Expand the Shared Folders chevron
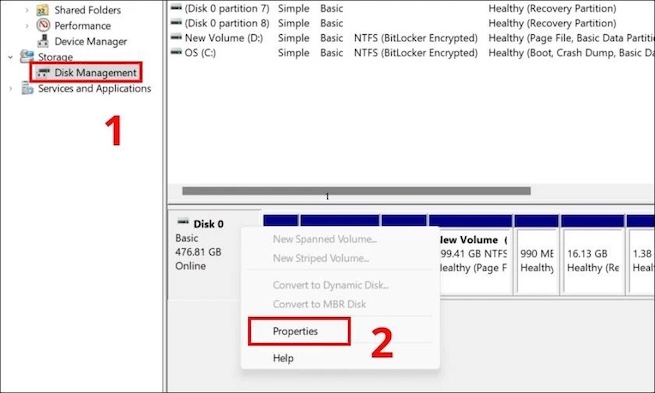655x393 pixels. tap(27, 10)
